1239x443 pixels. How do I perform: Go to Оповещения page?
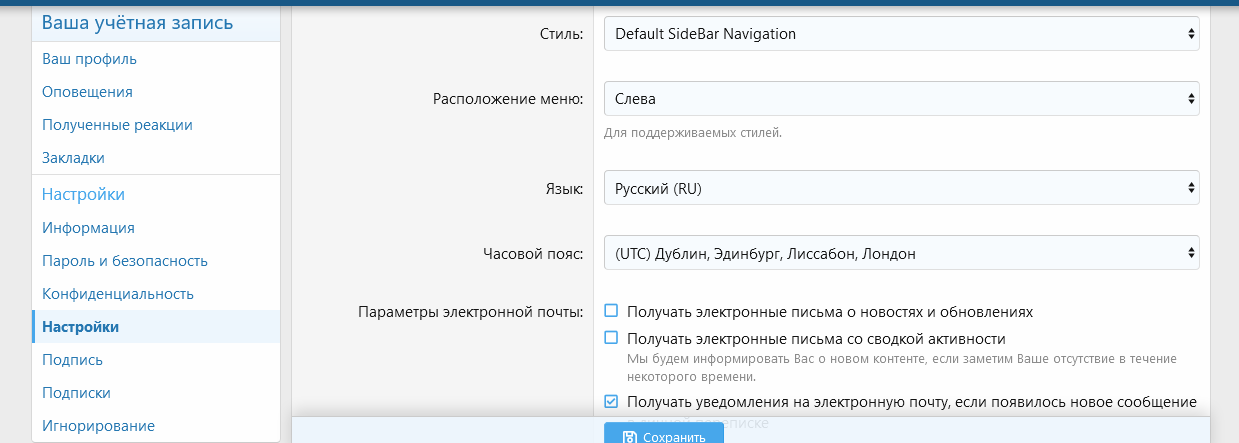point(87,92)
